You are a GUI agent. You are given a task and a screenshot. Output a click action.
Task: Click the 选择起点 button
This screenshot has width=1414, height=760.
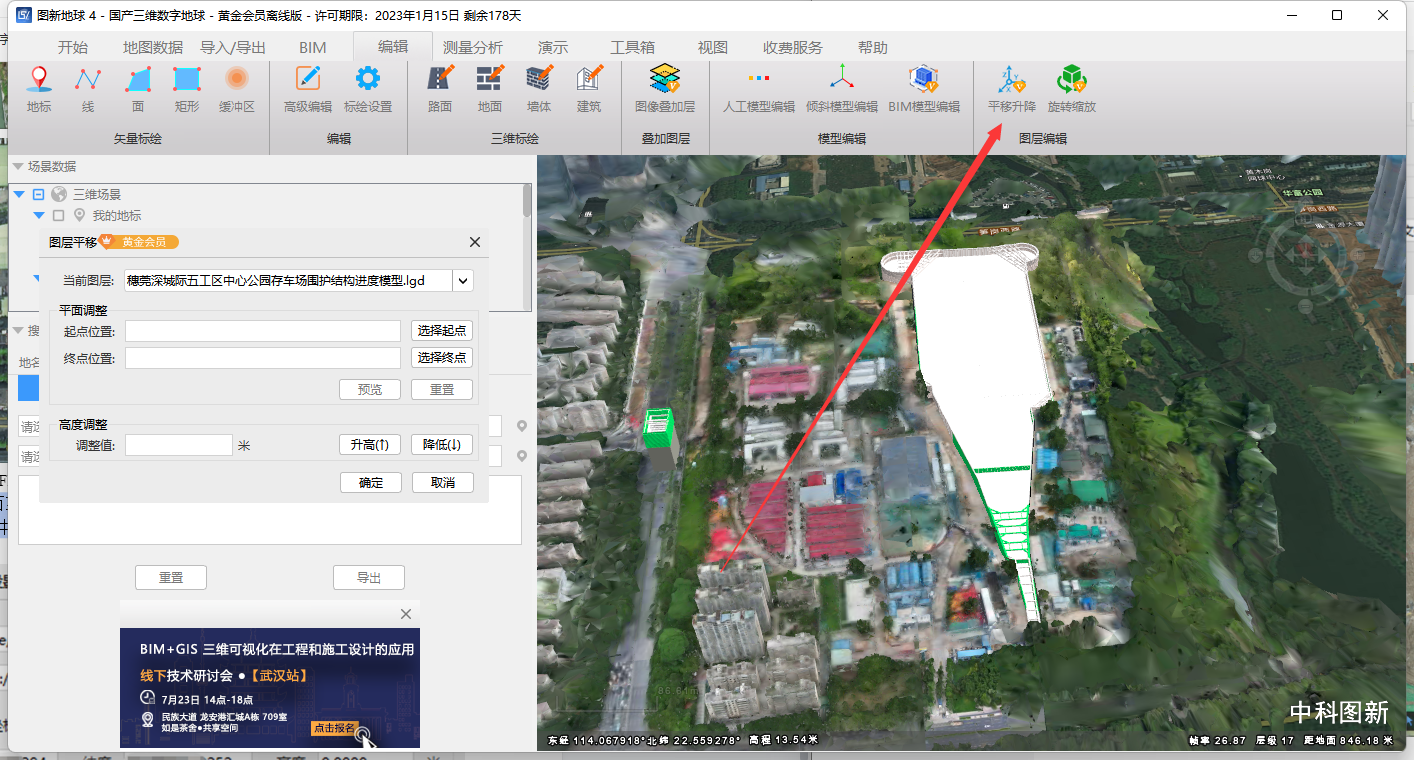point(442,331)
